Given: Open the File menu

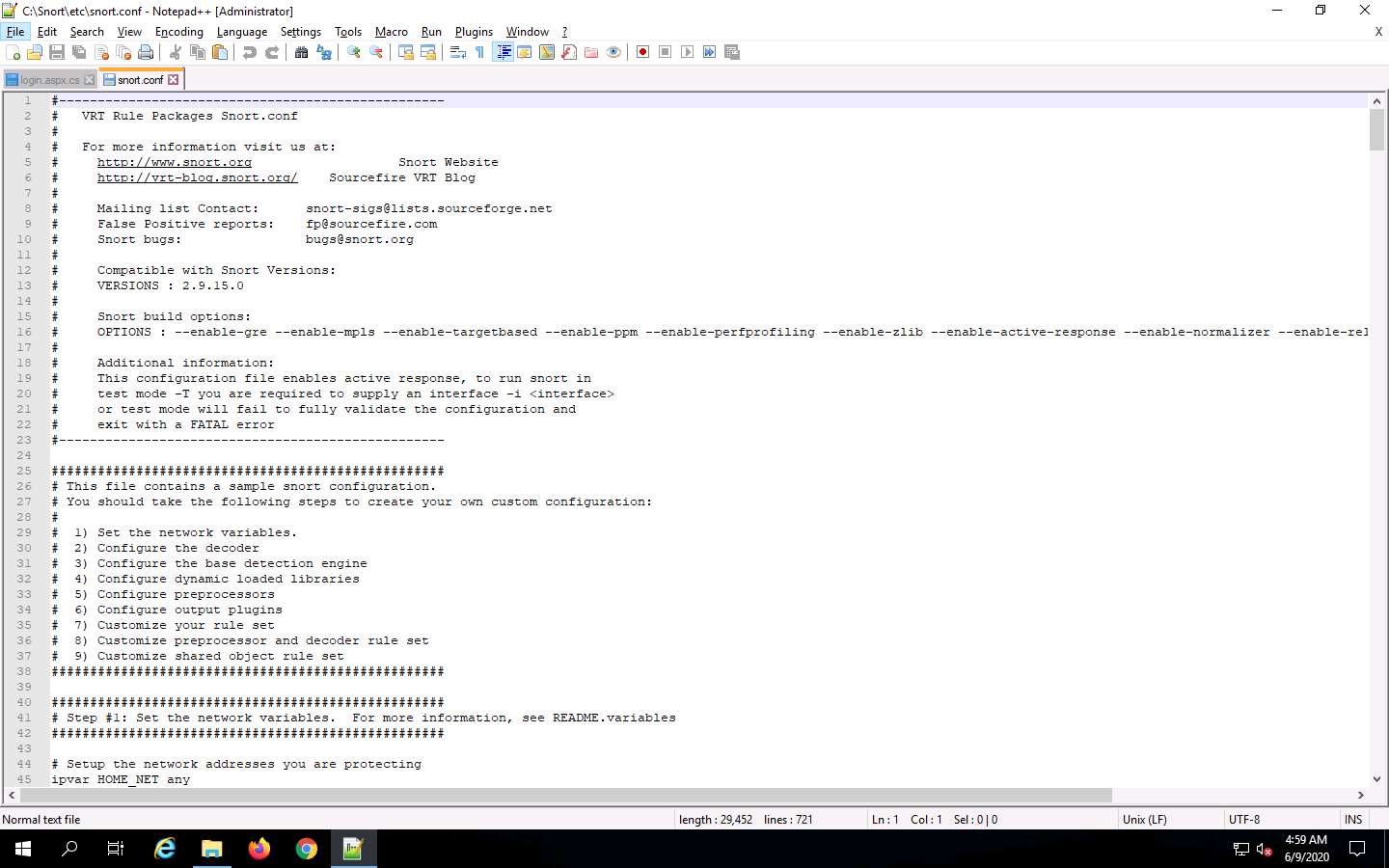Looking at the screenshot, I should [15, 32].
